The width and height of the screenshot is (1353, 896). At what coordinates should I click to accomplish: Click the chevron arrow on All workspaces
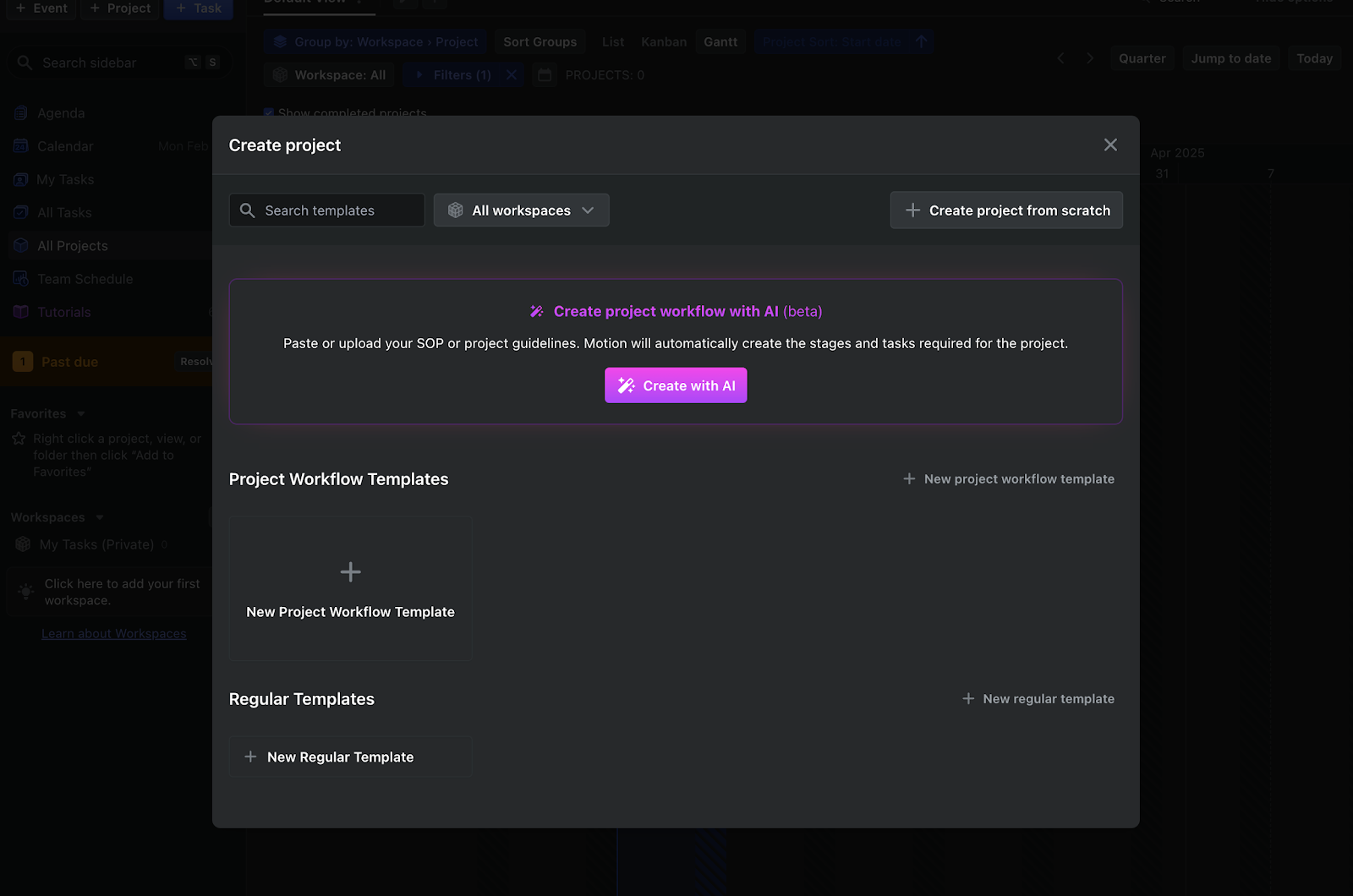(588, 210)
